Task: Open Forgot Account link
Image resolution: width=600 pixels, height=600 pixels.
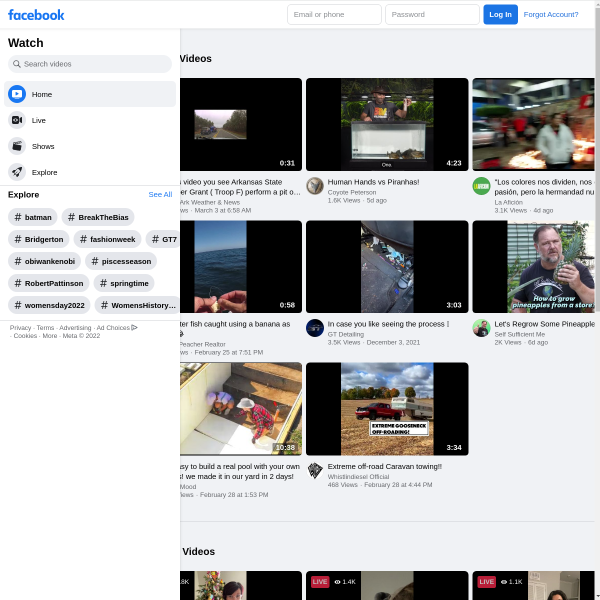Action: click(x=551, y=15)
